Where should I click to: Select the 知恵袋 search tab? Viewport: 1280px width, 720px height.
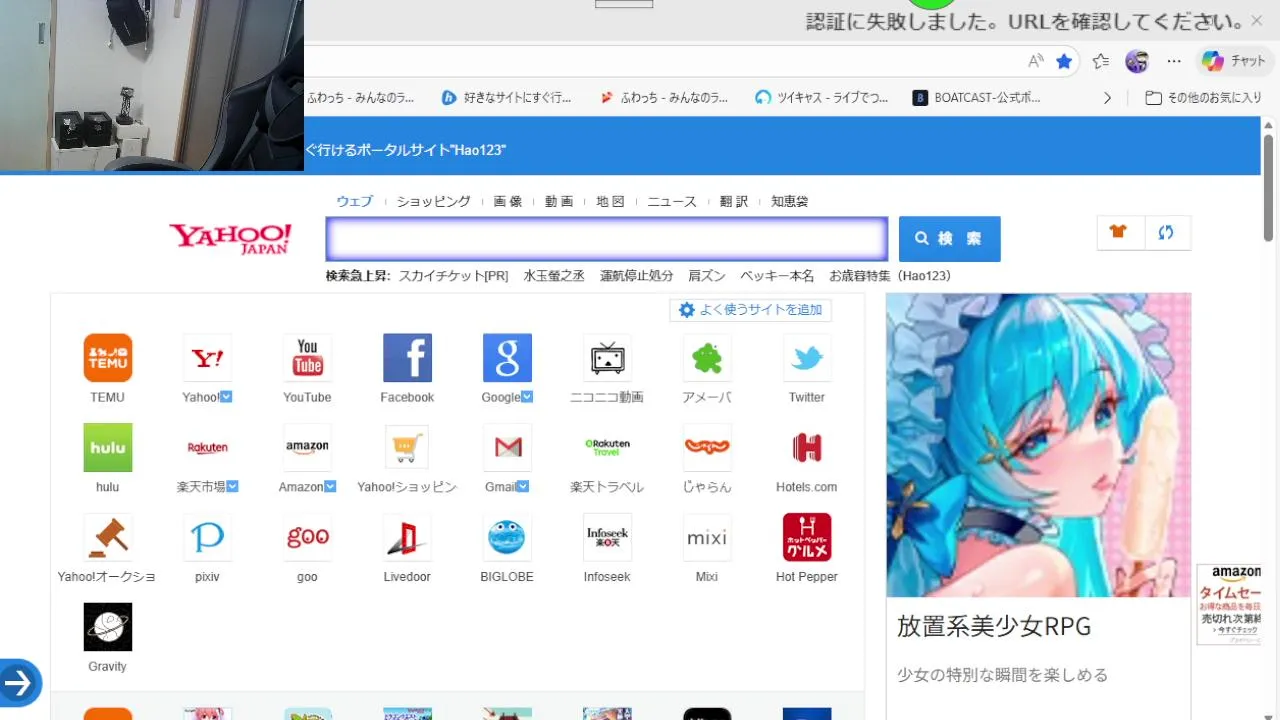(789, 201)
